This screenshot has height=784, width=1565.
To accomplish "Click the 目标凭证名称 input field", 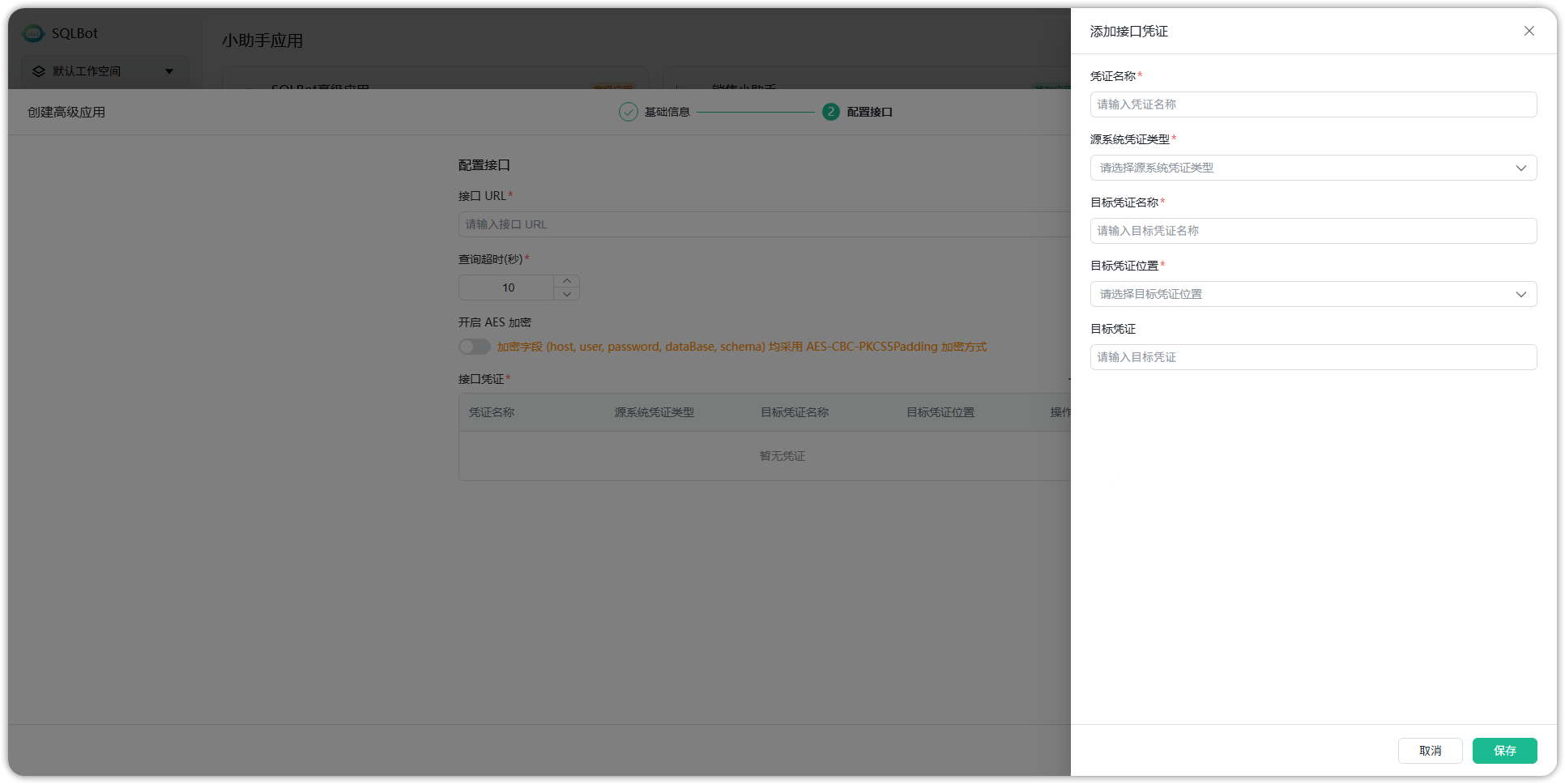I will [x=1312, y=231].
